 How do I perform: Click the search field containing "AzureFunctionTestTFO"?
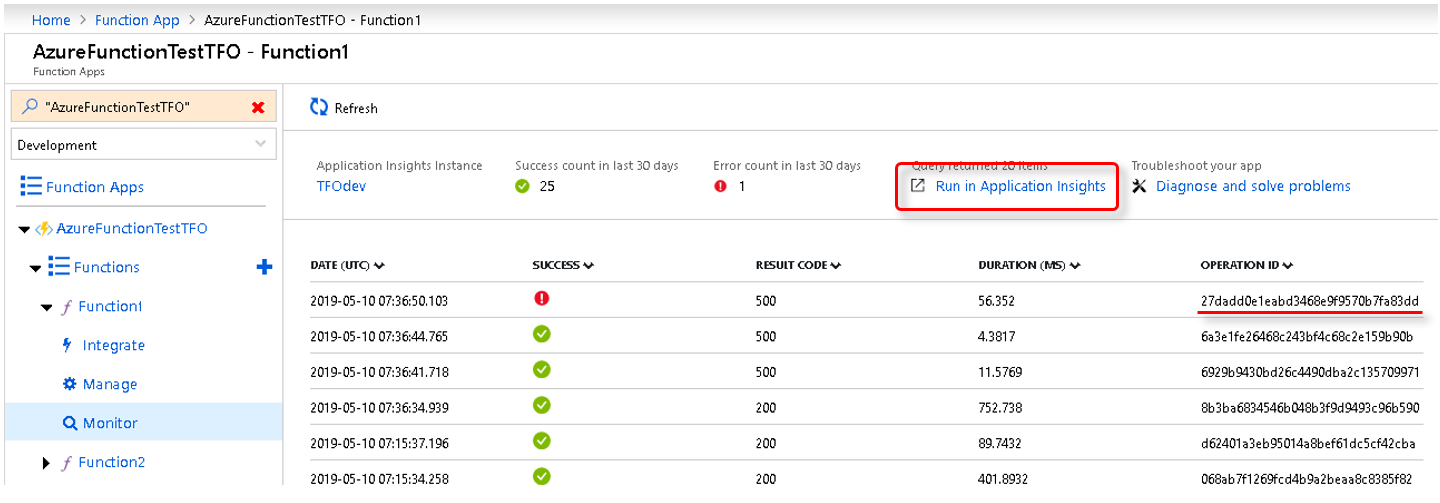point(130,107)
